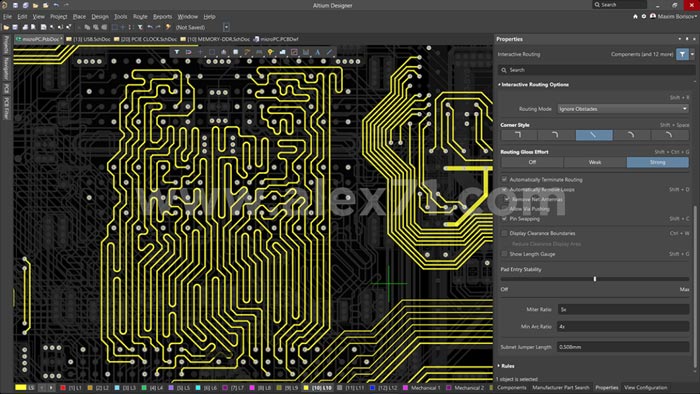Expand the Rules section
This screenshot has width=700, height=394.
[499, 366]
